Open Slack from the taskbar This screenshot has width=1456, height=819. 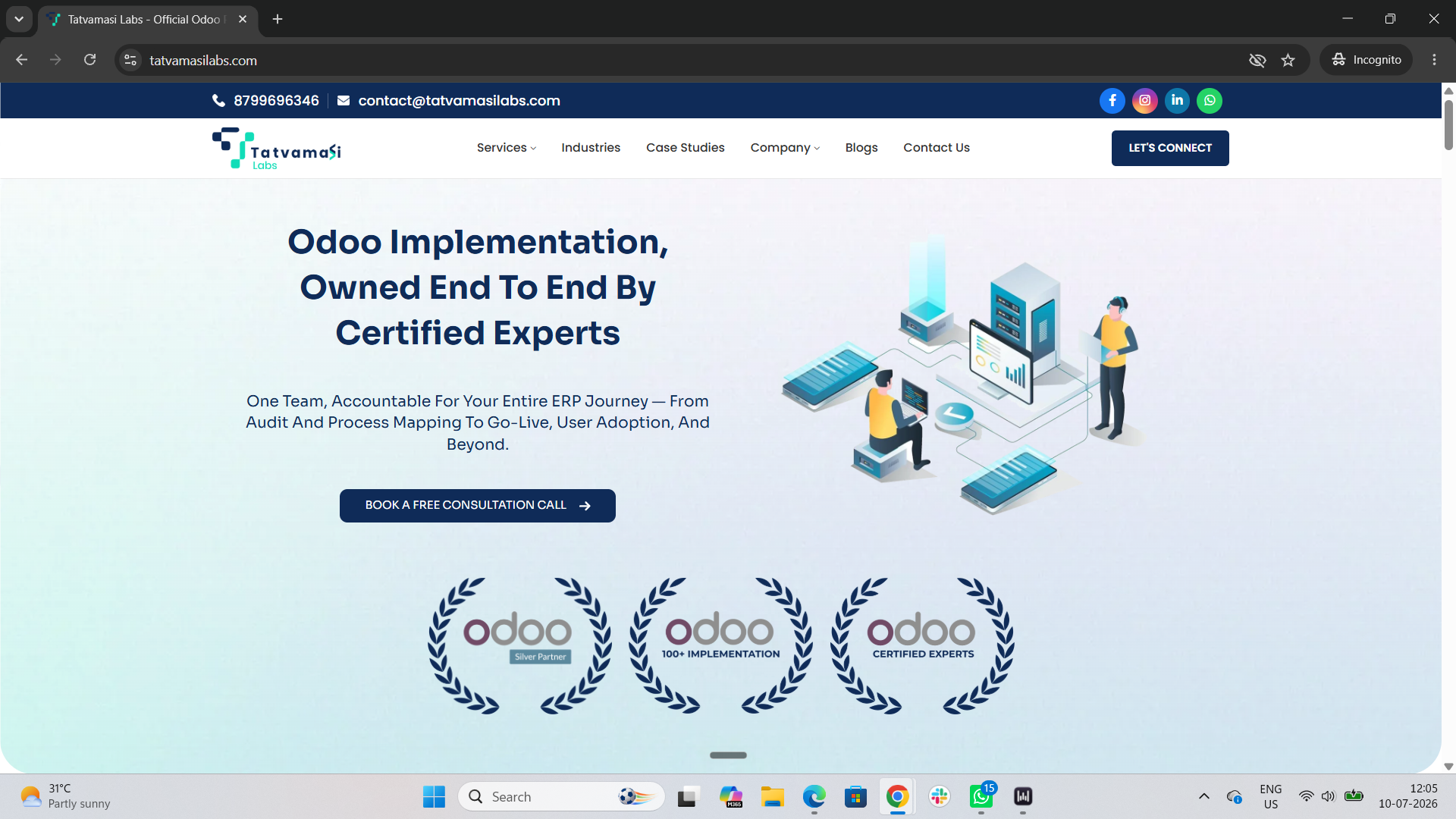940,797
